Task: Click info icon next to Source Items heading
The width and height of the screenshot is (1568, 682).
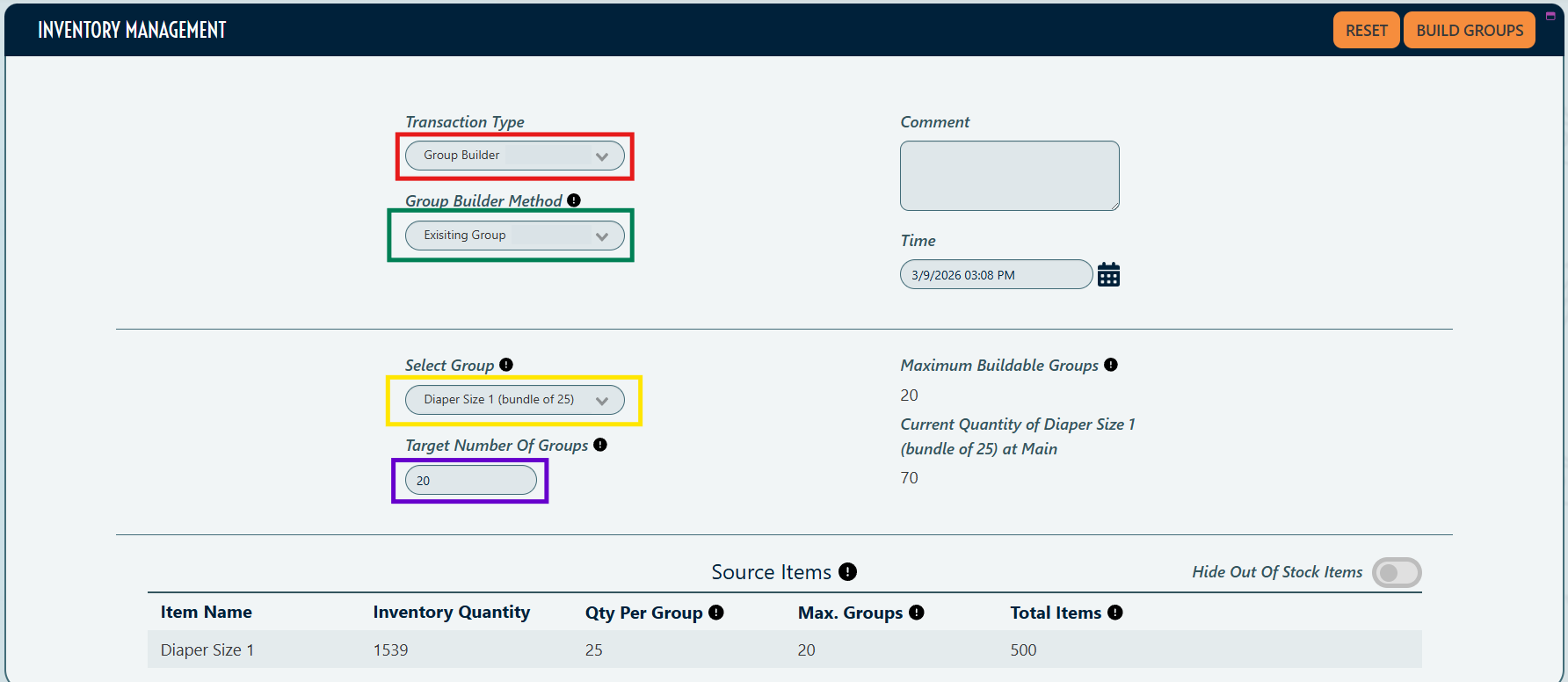Action: pyautogui.click(x=847, y=572)
